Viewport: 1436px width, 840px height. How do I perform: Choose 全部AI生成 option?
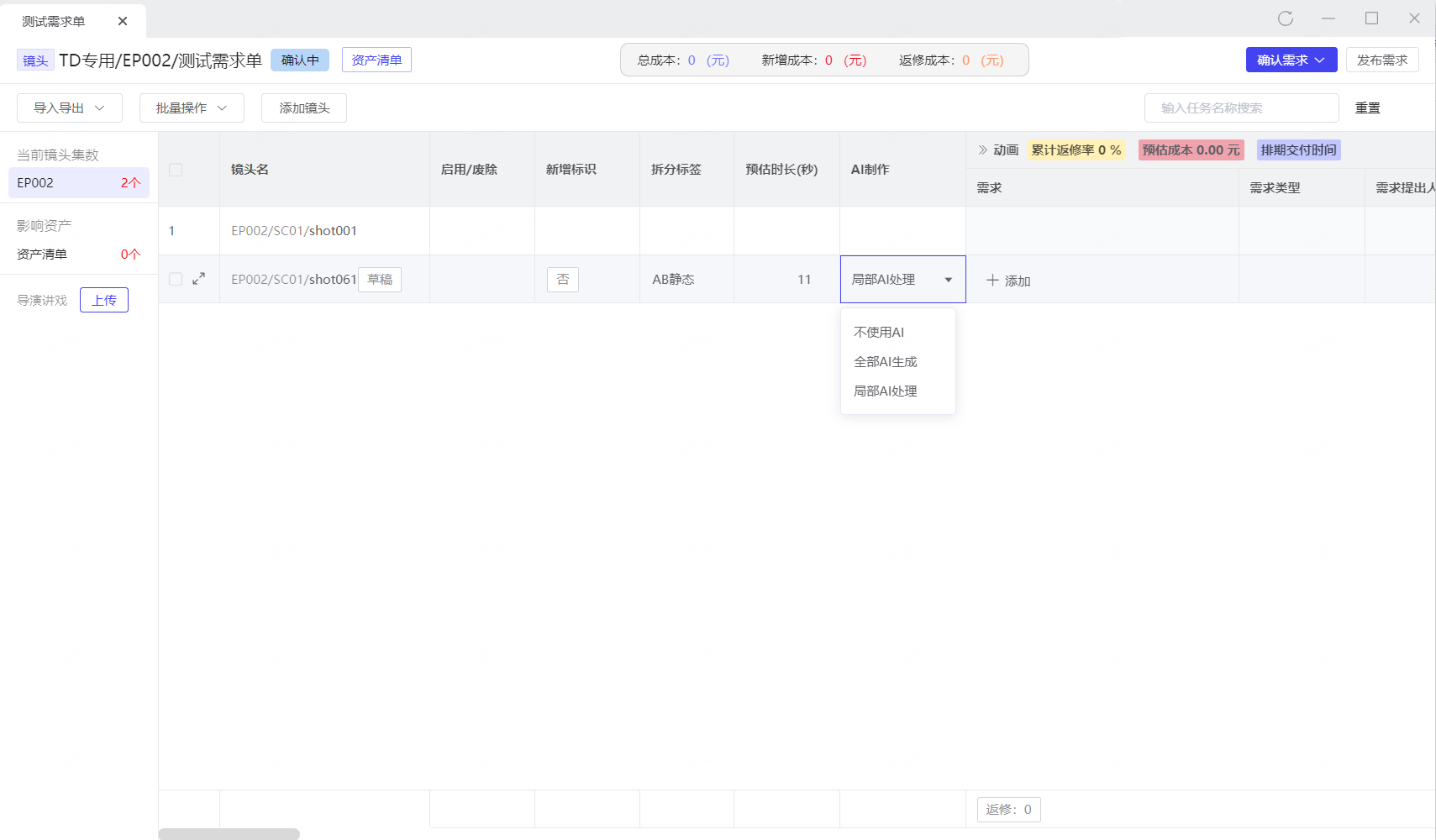coord(886,362)
